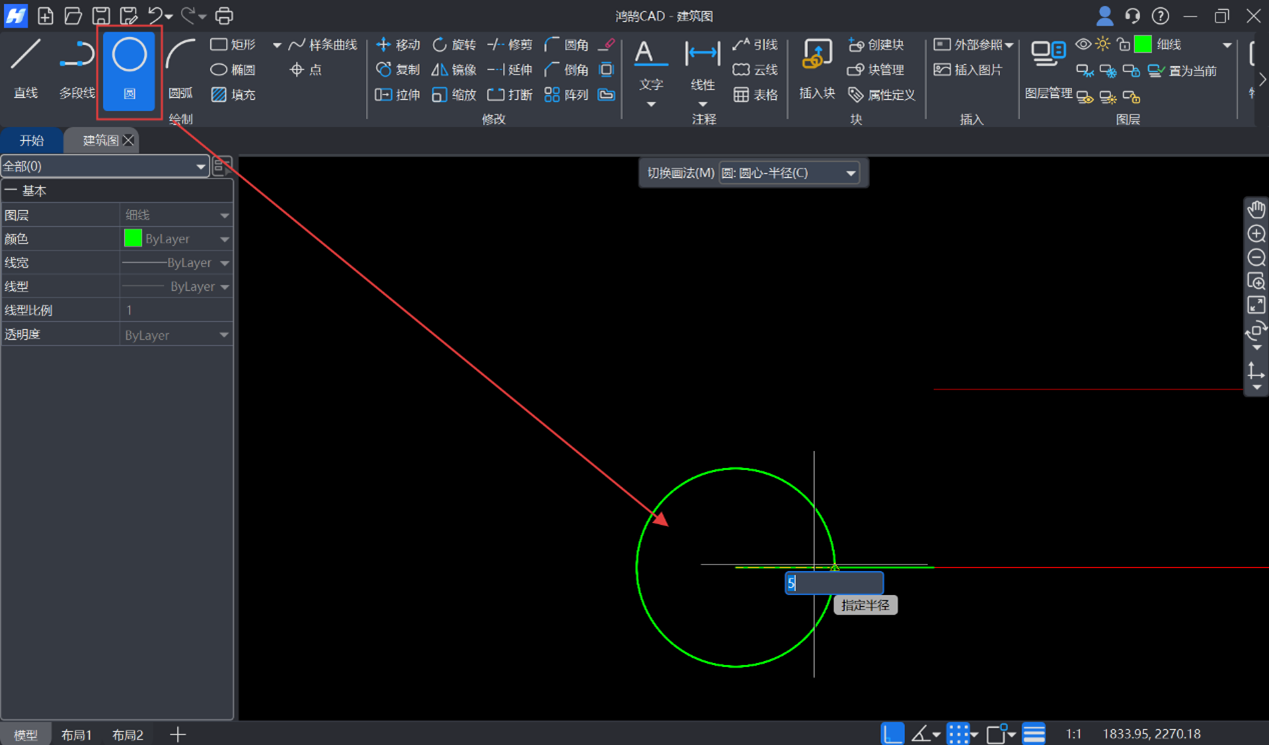The image size is (1269, 745).
Task: Click the 置为当前 button
Action: tap(1183, 71)
